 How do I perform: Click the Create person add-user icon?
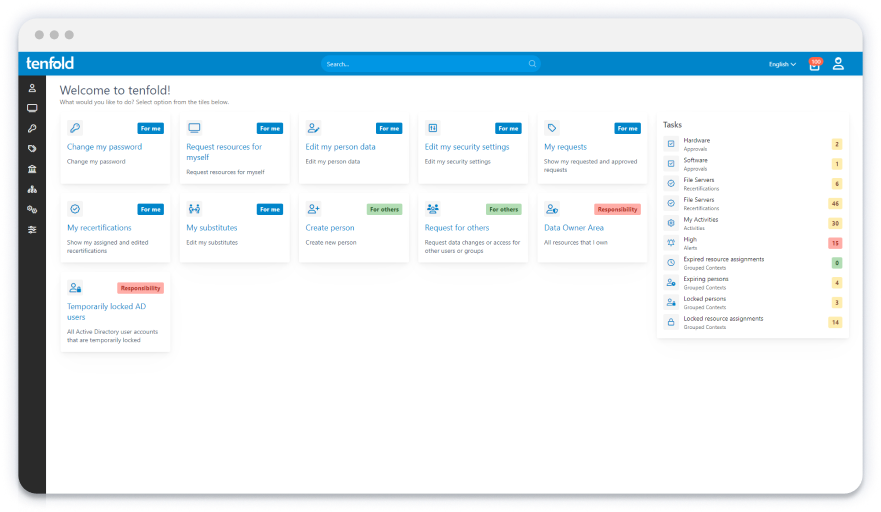click(314, 209)
